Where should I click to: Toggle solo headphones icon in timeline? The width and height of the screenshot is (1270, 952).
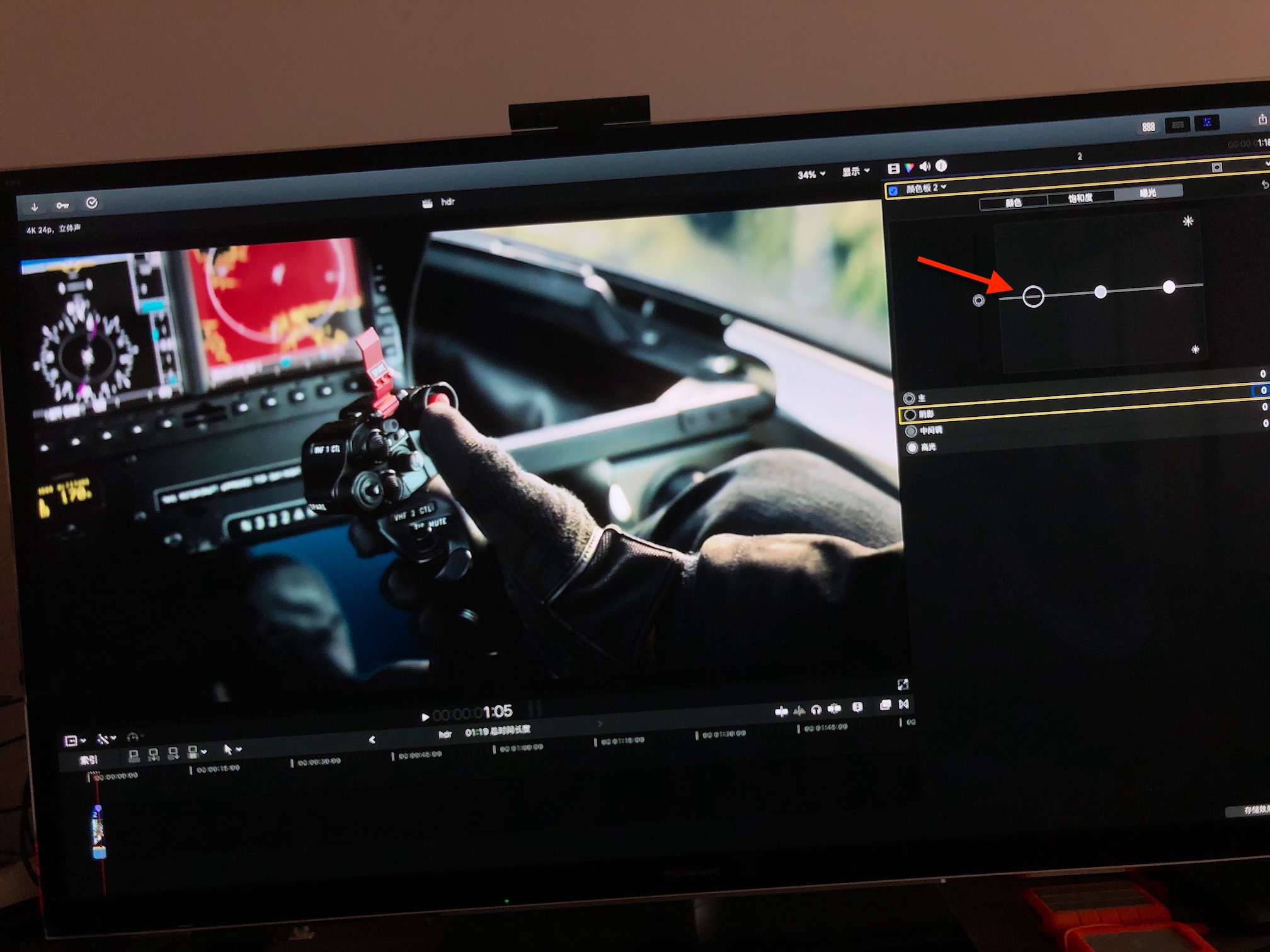point(816,710)
